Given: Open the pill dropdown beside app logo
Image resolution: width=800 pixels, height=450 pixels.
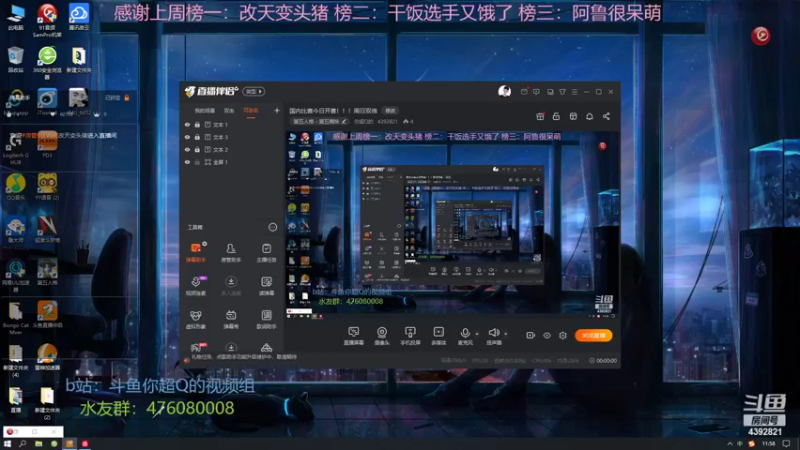Looking at the screenshot, I should pos(254,91).
